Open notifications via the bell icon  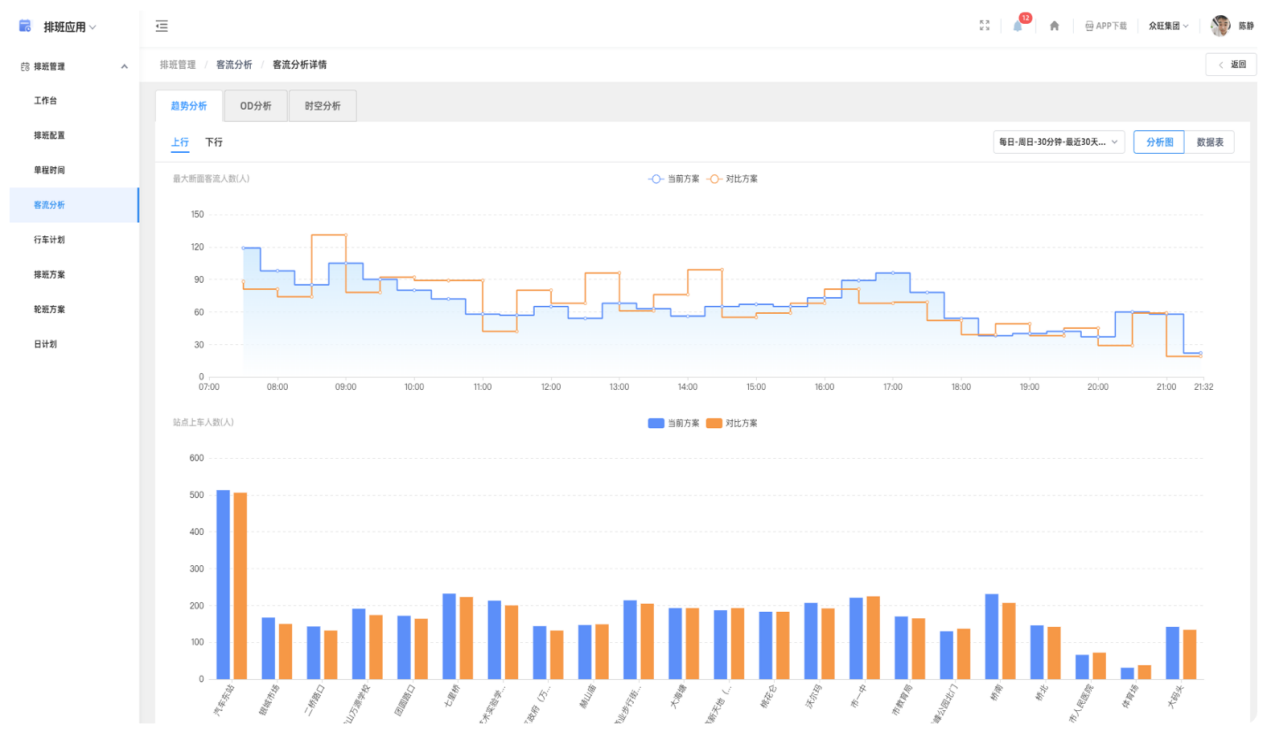(1018, 26)
